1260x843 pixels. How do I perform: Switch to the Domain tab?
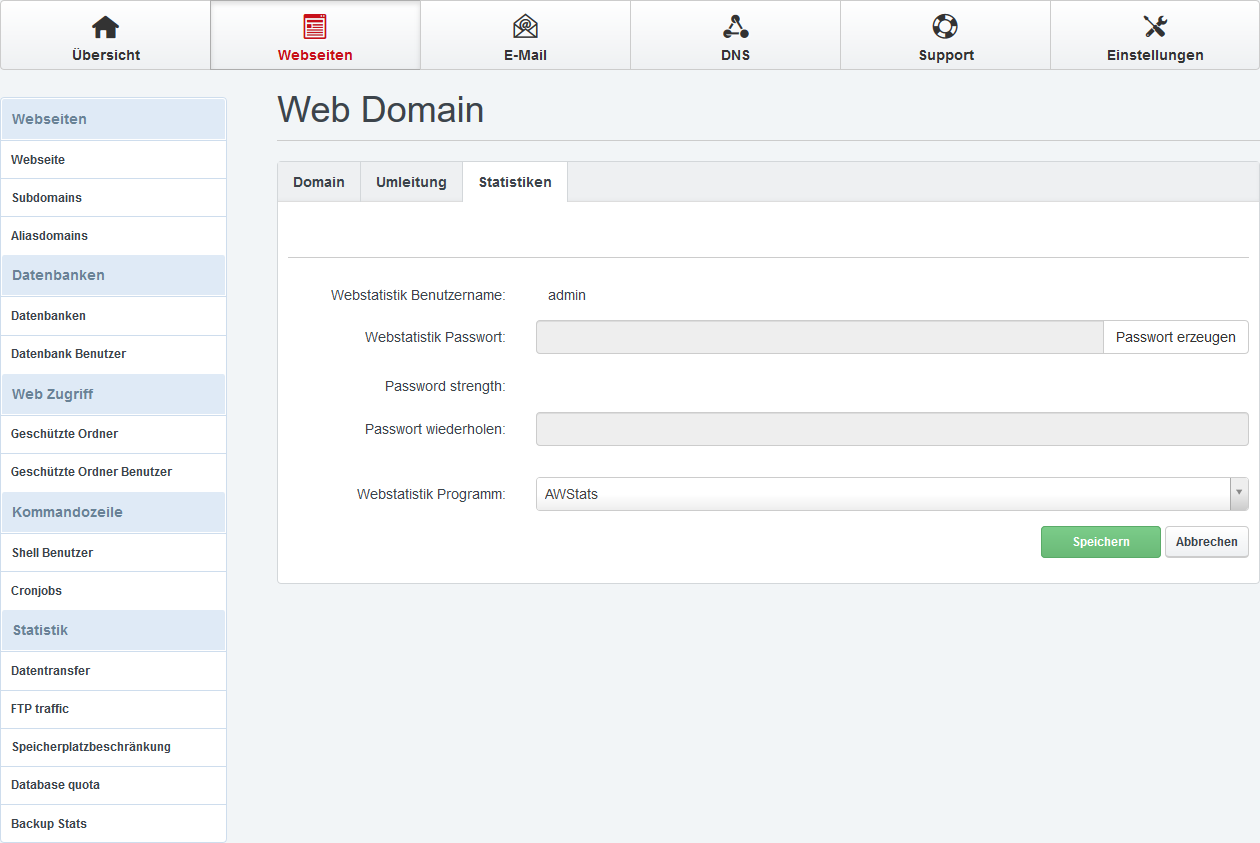318,182
